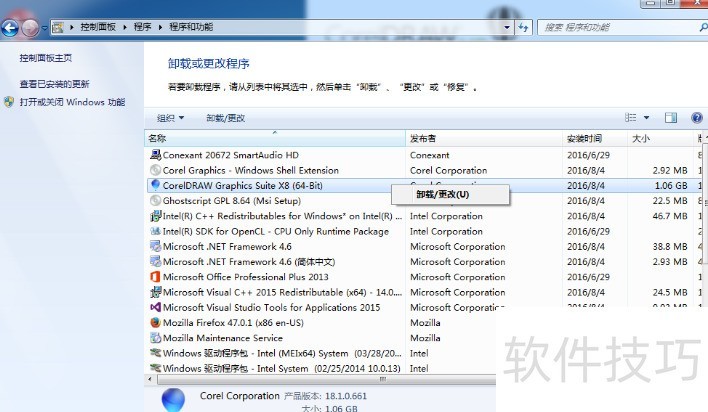
Task: Refresh the programs list
Action: [523, 28]
